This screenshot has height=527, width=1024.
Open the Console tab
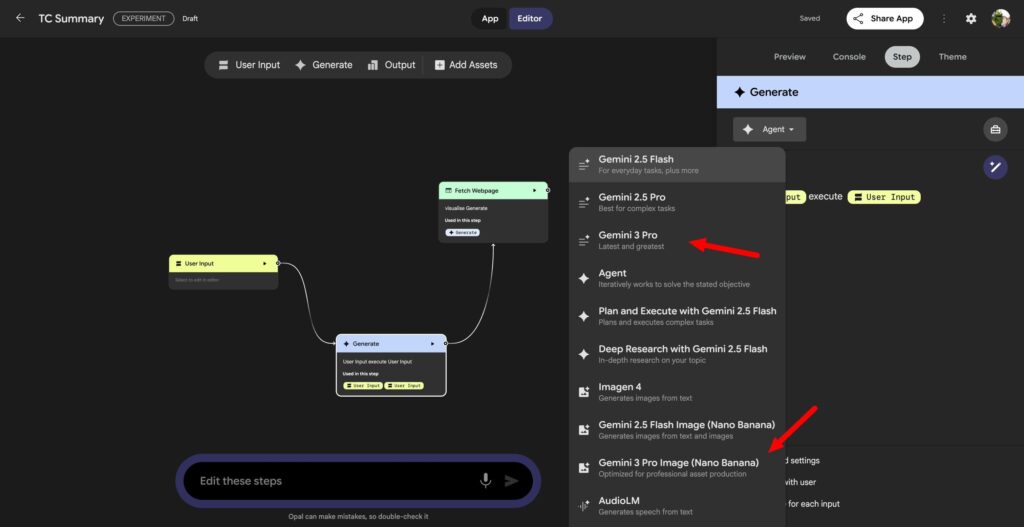coord(849,57)
